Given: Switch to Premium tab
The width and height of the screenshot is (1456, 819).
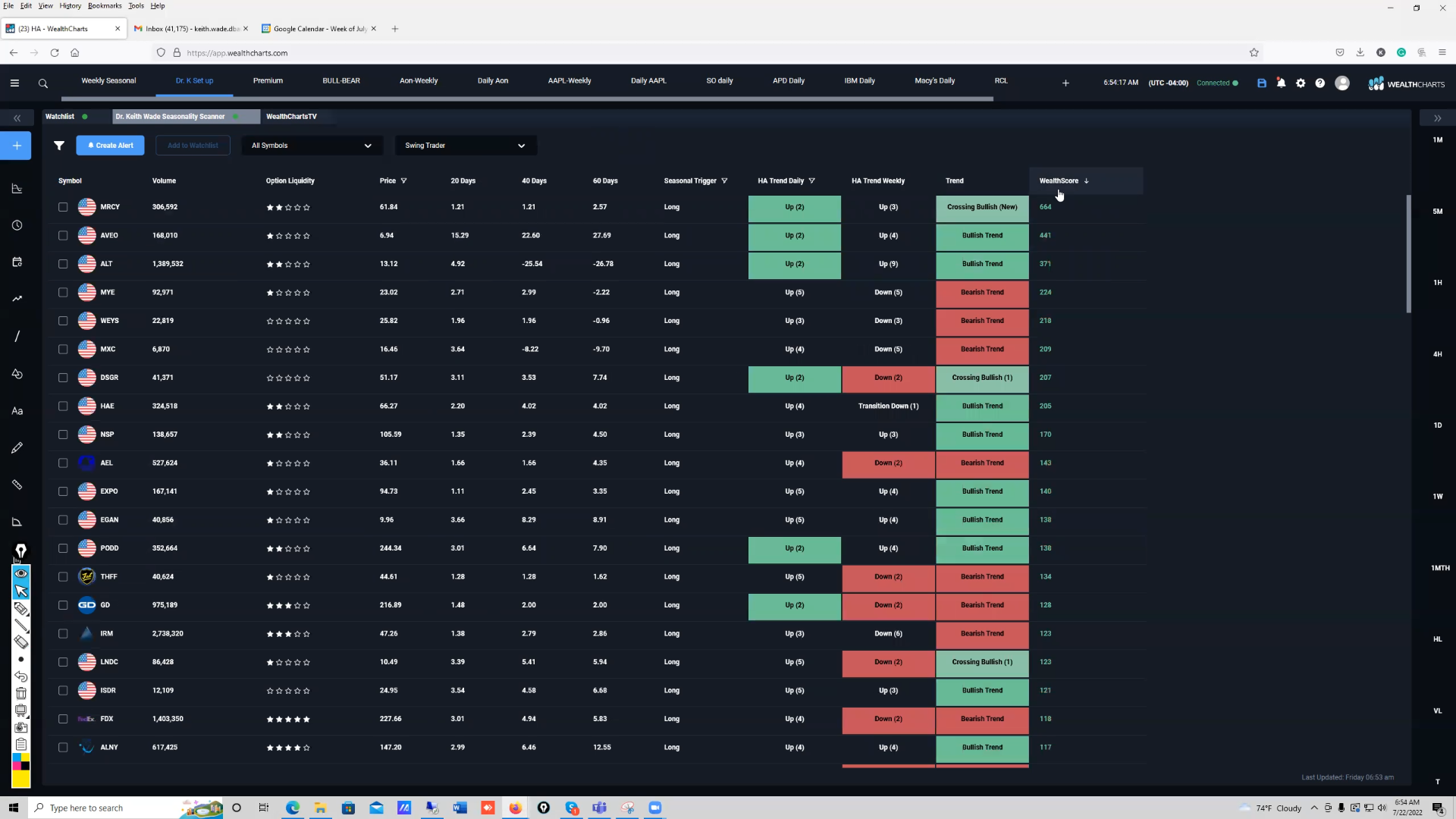Looking at the screenshot, I should pos(268,80).
